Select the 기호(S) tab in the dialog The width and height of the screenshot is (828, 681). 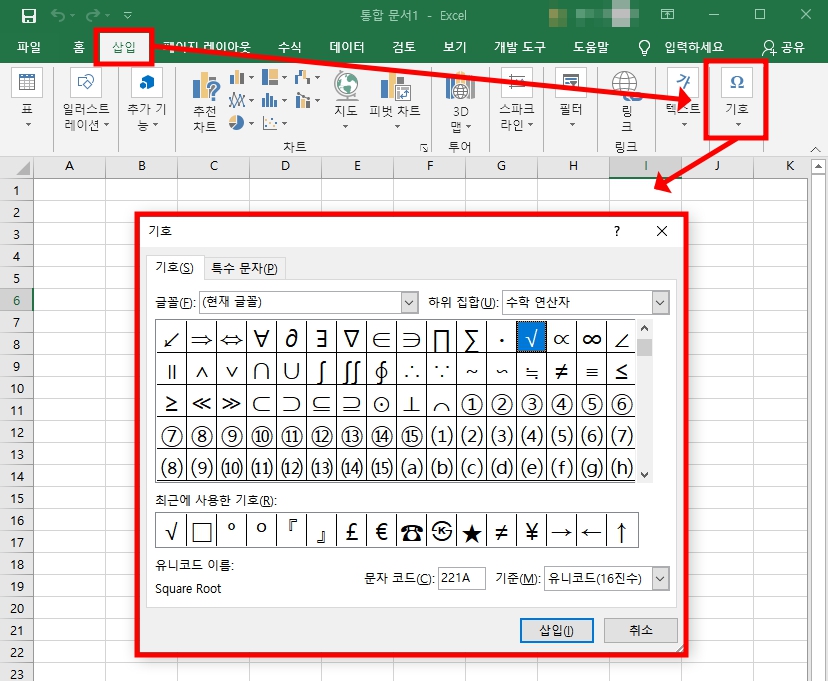(x=174, y=268)
